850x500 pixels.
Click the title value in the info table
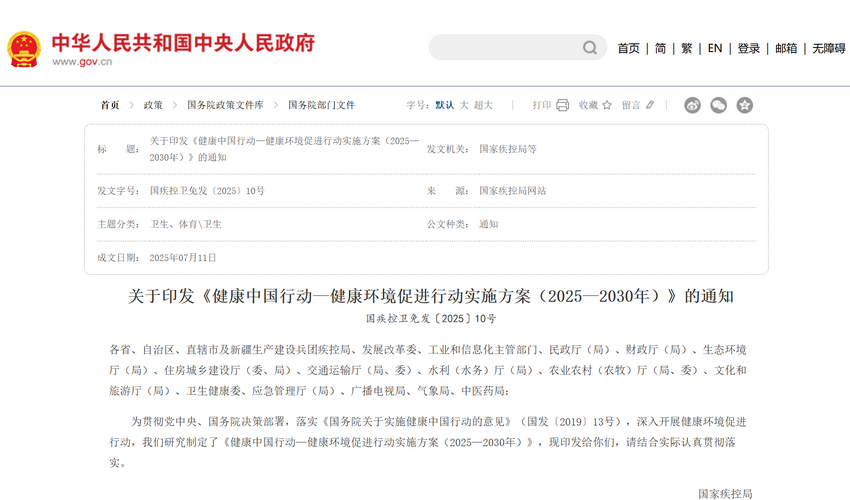coord(285,149)
